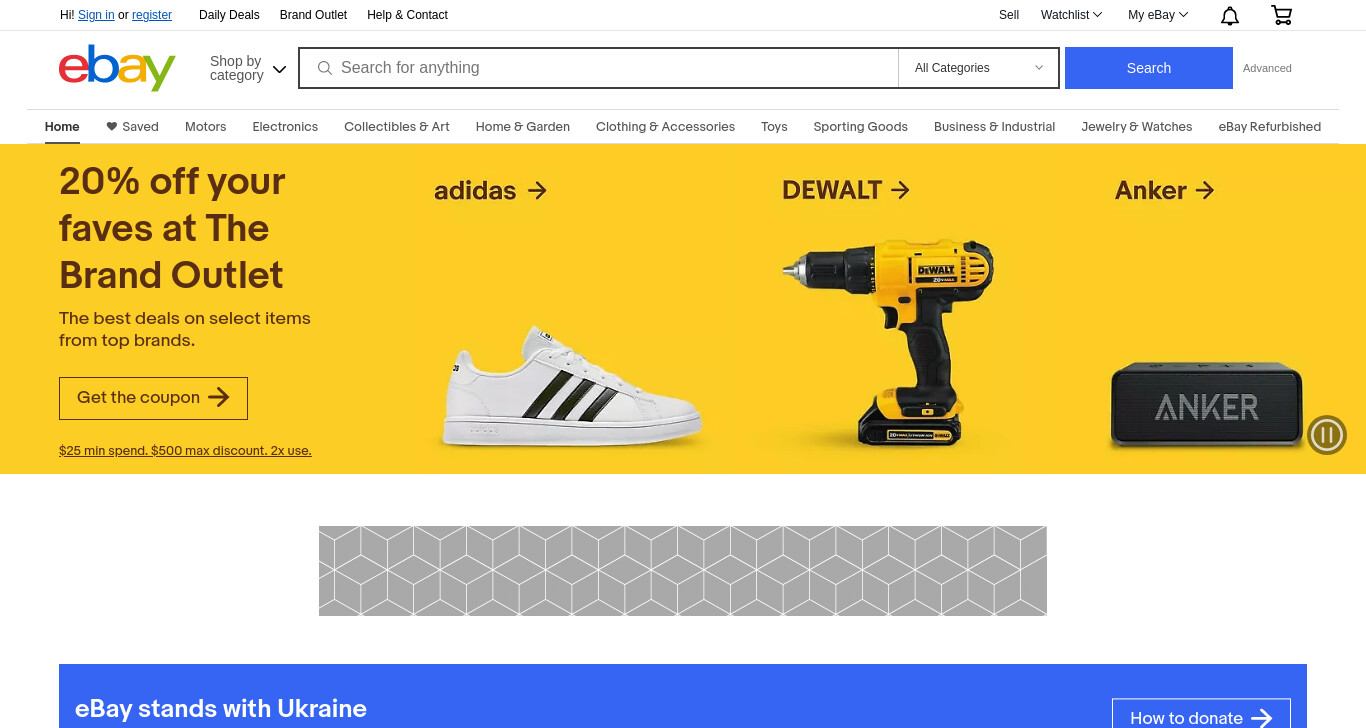1366x728 pixels.
Task: Expand the My eBay dropdown
Action: (x=1158, y=15)
